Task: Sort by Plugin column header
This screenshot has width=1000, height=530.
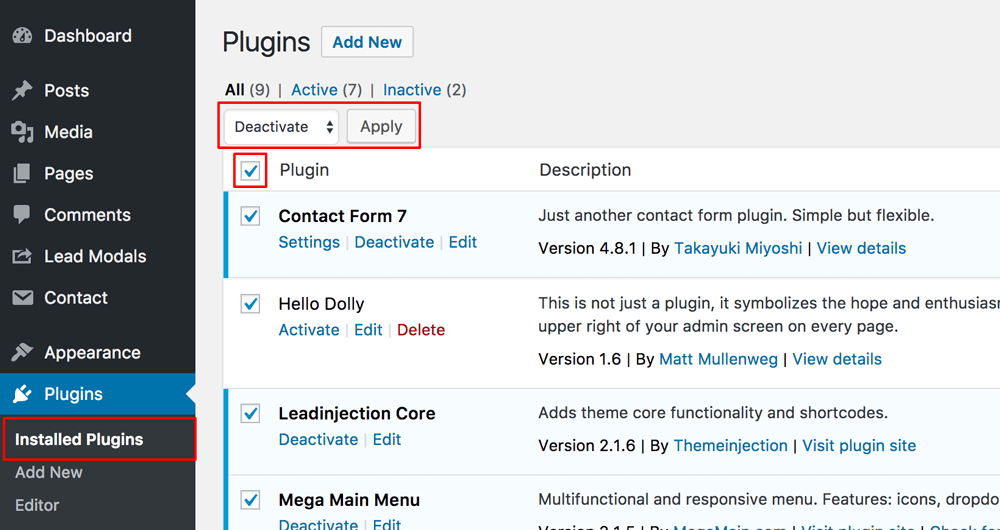Action: pos(305,170)
